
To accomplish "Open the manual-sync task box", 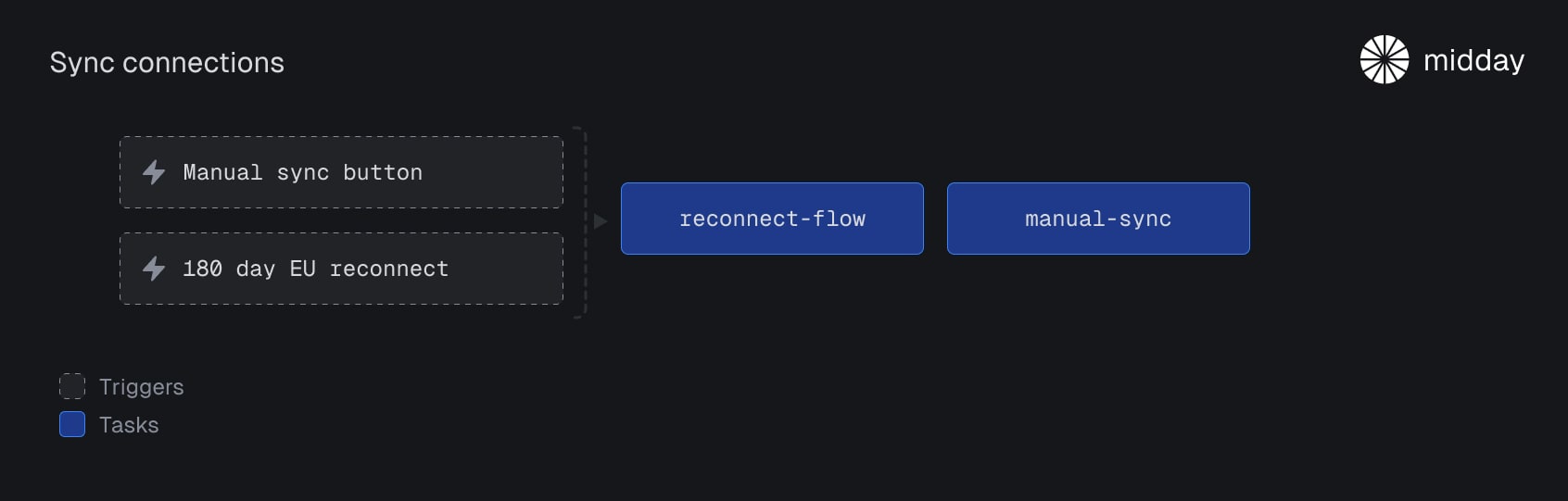I will (x=1098, y=219).
